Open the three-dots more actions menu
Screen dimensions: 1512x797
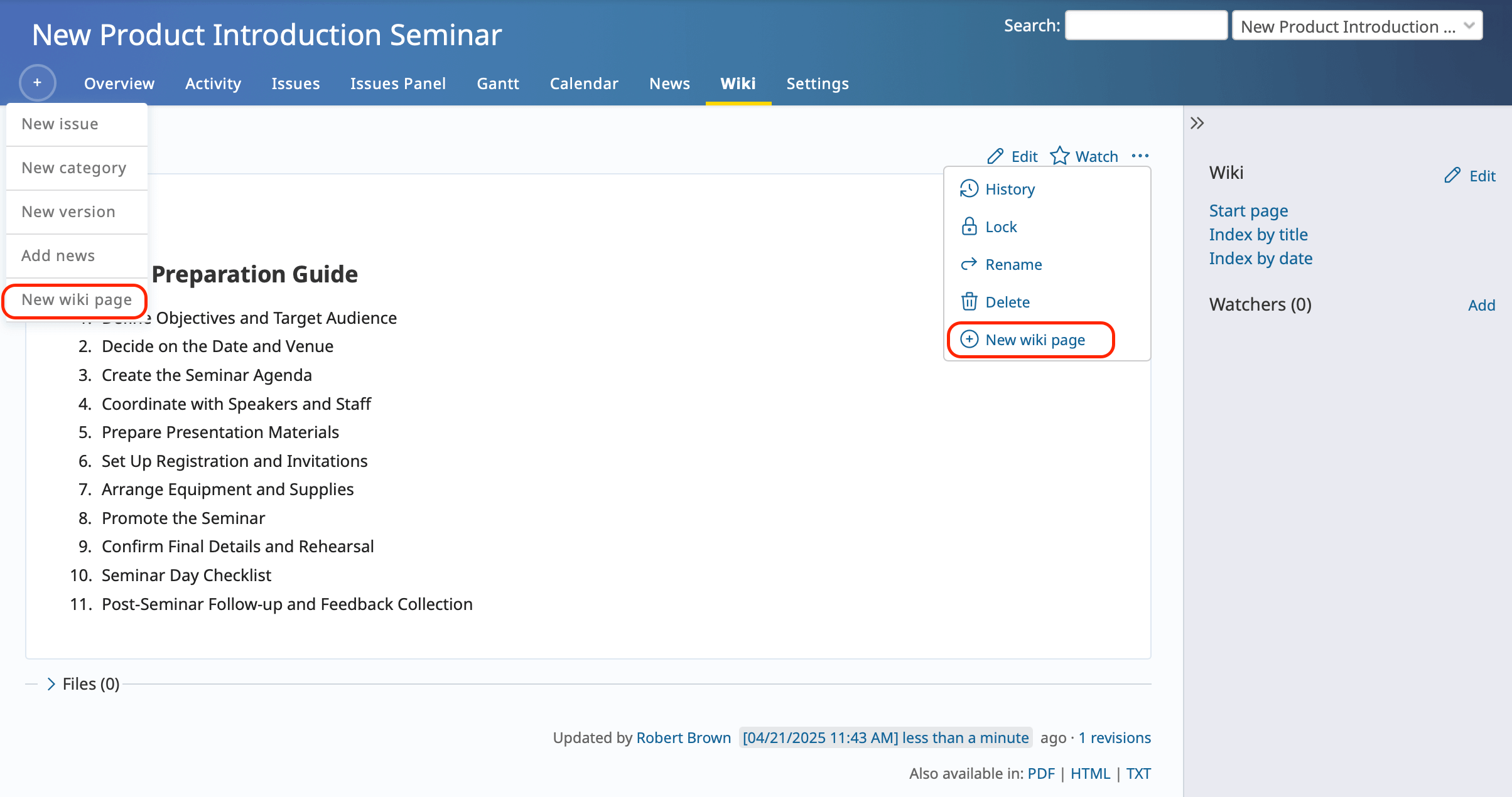pos(1140,156)
